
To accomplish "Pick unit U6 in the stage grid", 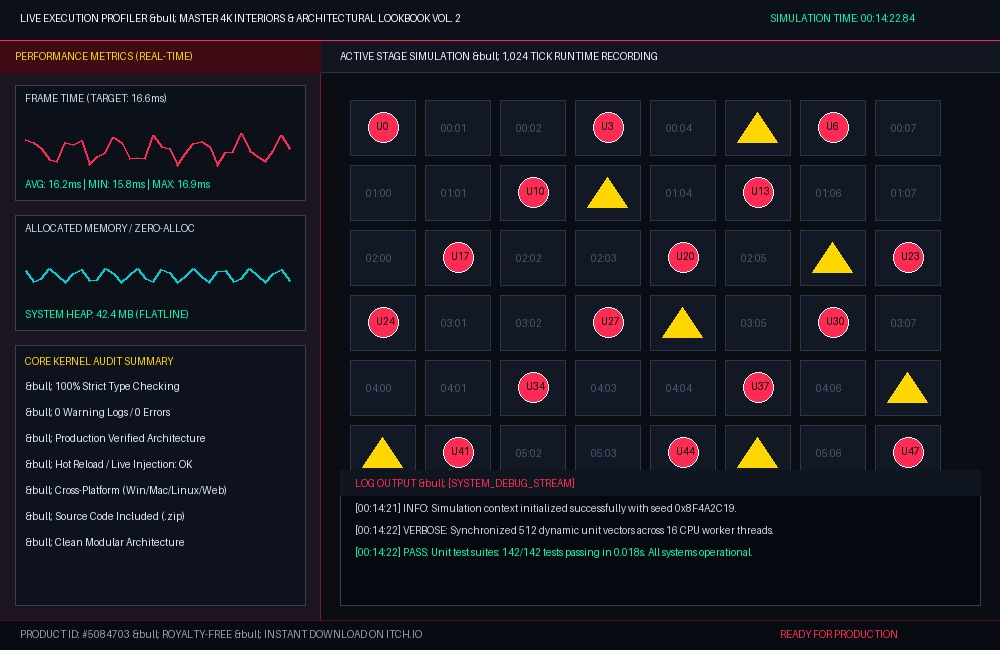I will click(x=833, y=127).
